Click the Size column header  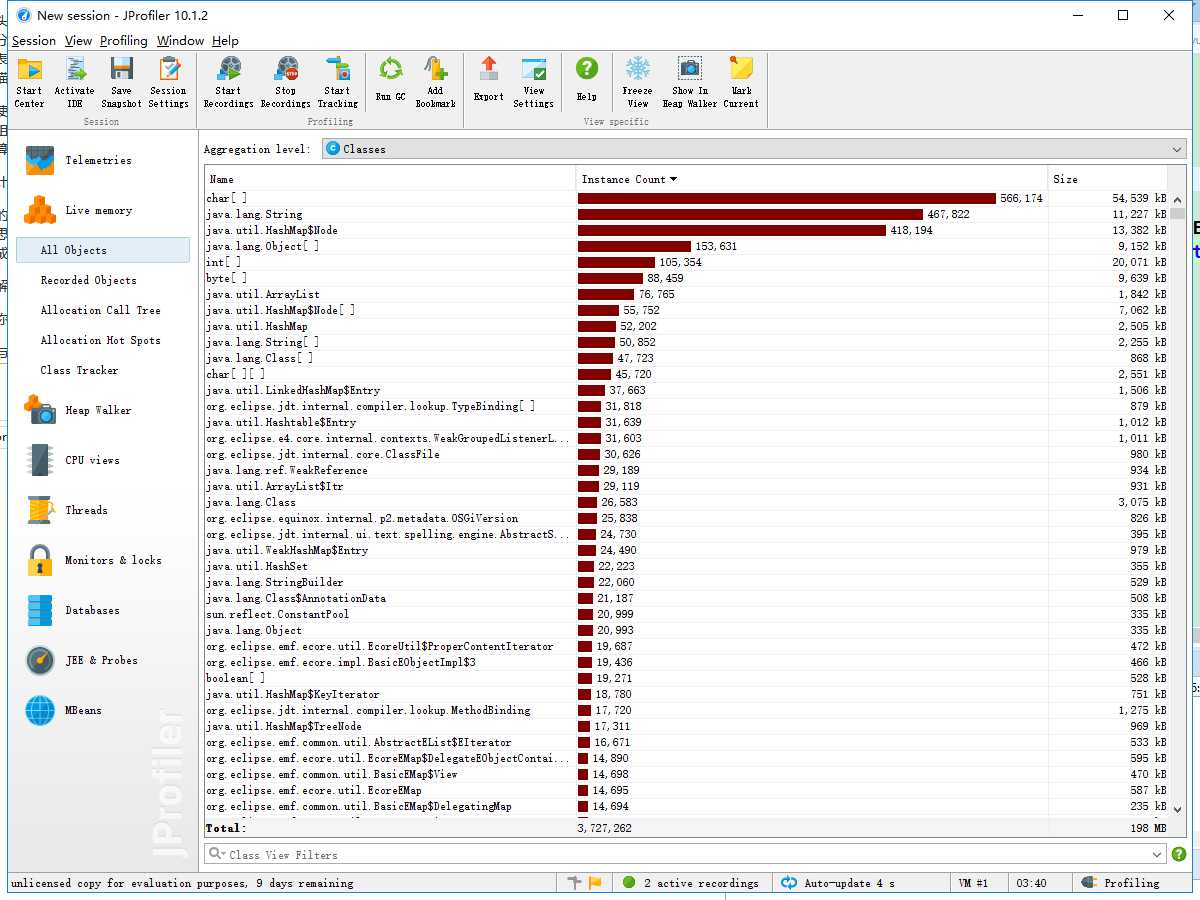[x=1108, y=179]
